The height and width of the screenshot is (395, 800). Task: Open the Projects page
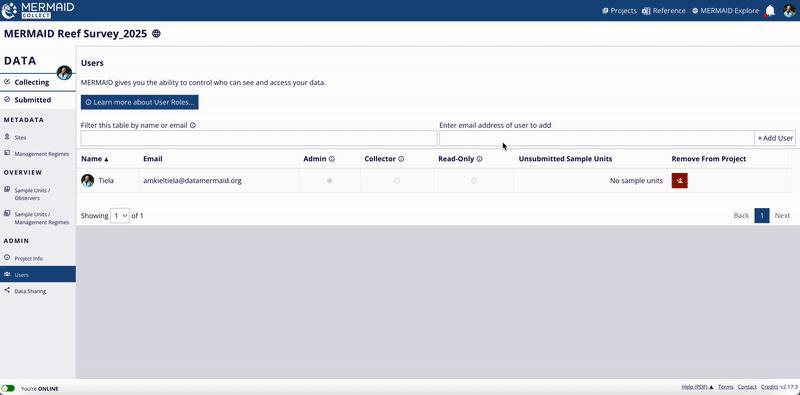(x=619, y=11)
